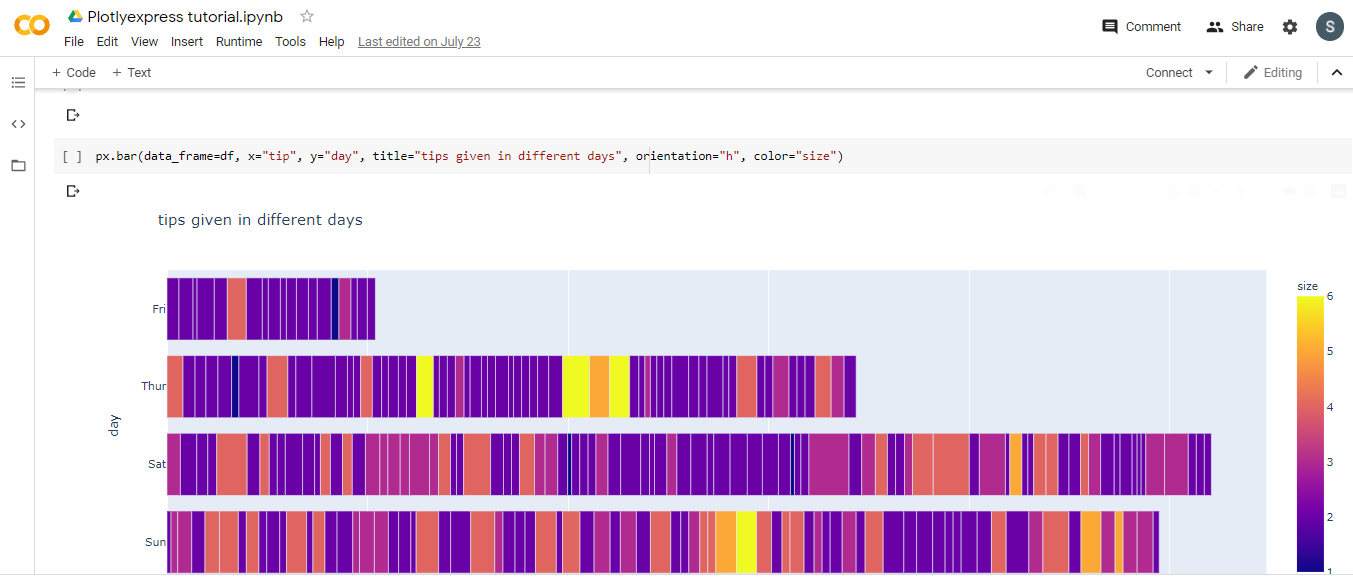Open the Runtime menu

pyautogui.click(x=239, y=42)
